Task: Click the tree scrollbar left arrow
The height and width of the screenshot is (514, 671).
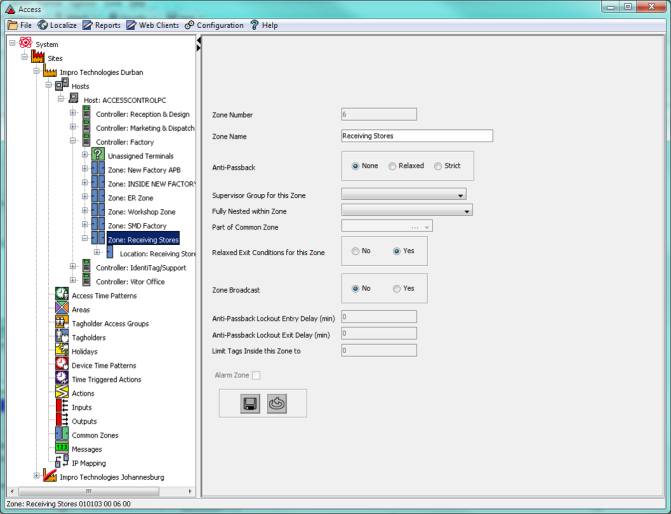Action: pos(12,491)
